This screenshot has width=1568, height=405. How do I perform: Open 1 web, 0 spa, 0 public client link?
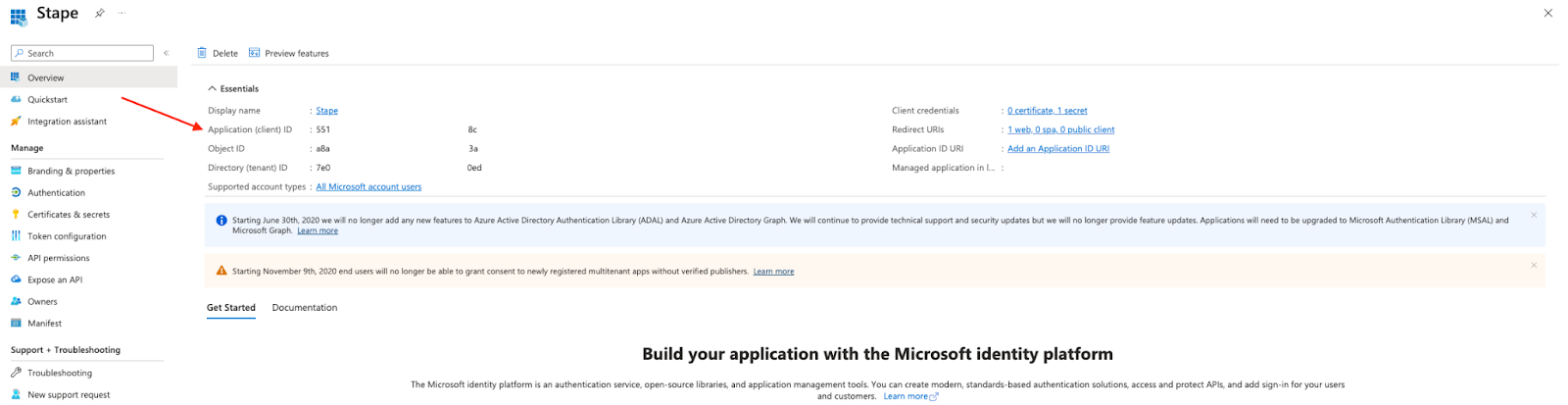[1060, 129]
